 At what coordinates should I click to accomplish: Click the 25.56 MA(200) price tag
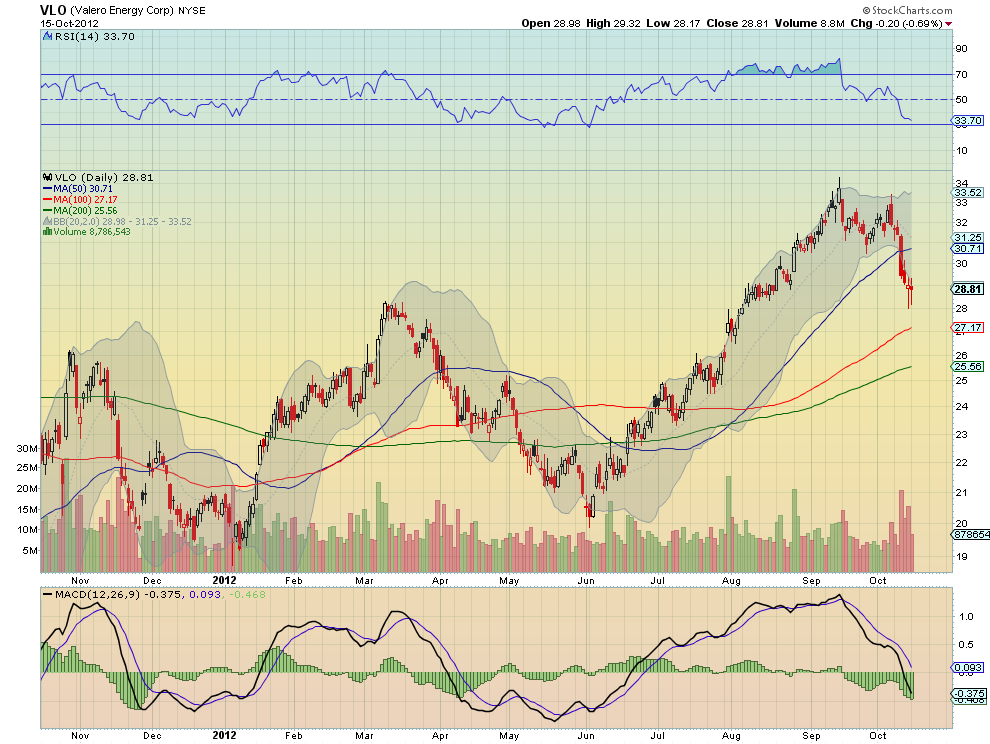[x=967, y=366]
